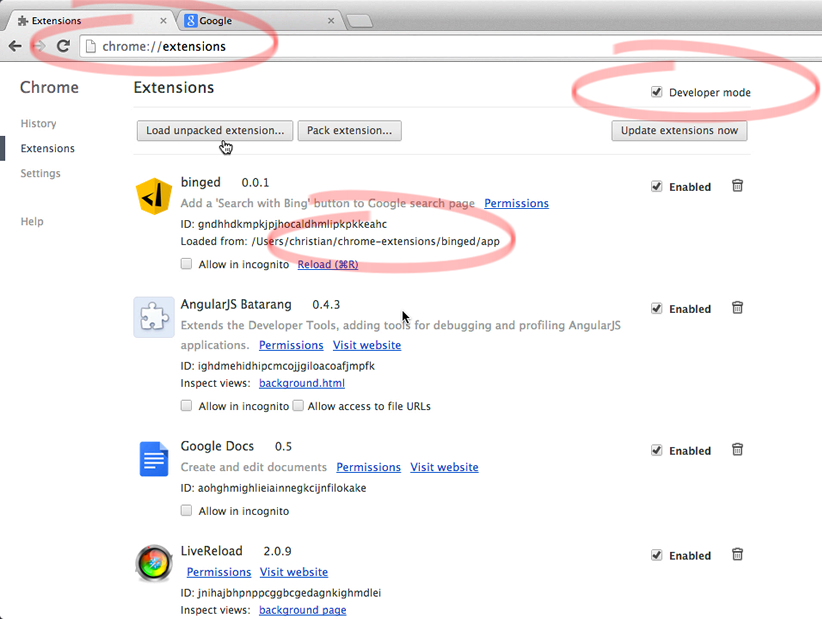Viewport: 822px width, 619px height.
Task: Click the browser back arrow
Action: pyautogui.click(x=15, y=46)
